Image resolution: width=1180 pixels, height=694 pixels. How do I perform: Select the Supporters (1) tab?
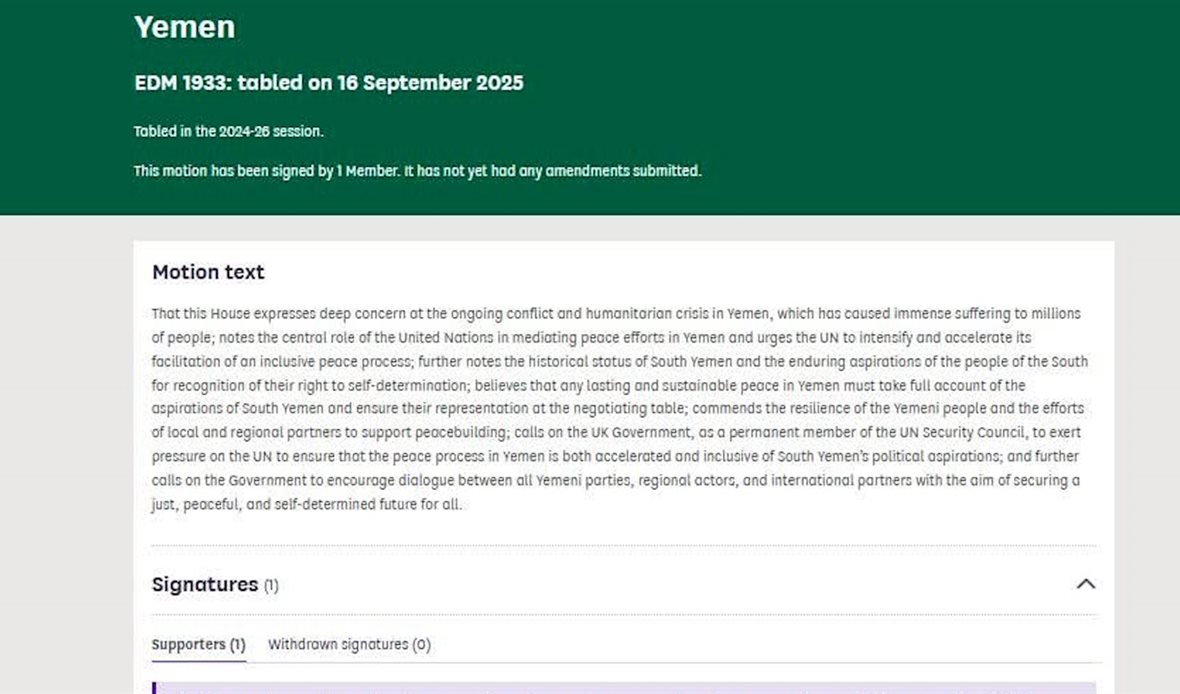(x=198, y=645)
